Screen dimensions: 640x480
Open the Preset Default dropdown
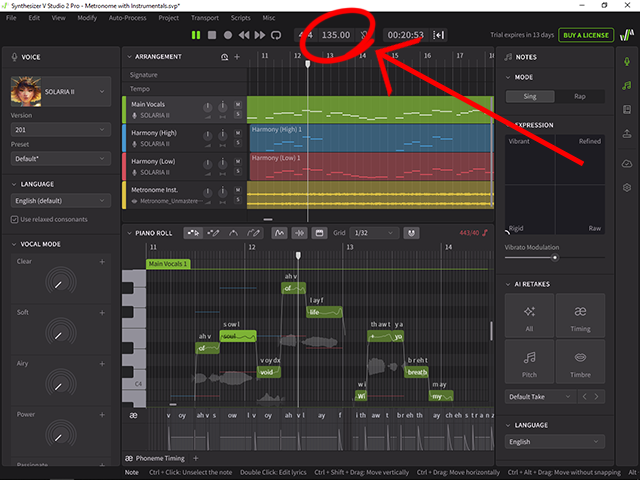tap(61, 158)
